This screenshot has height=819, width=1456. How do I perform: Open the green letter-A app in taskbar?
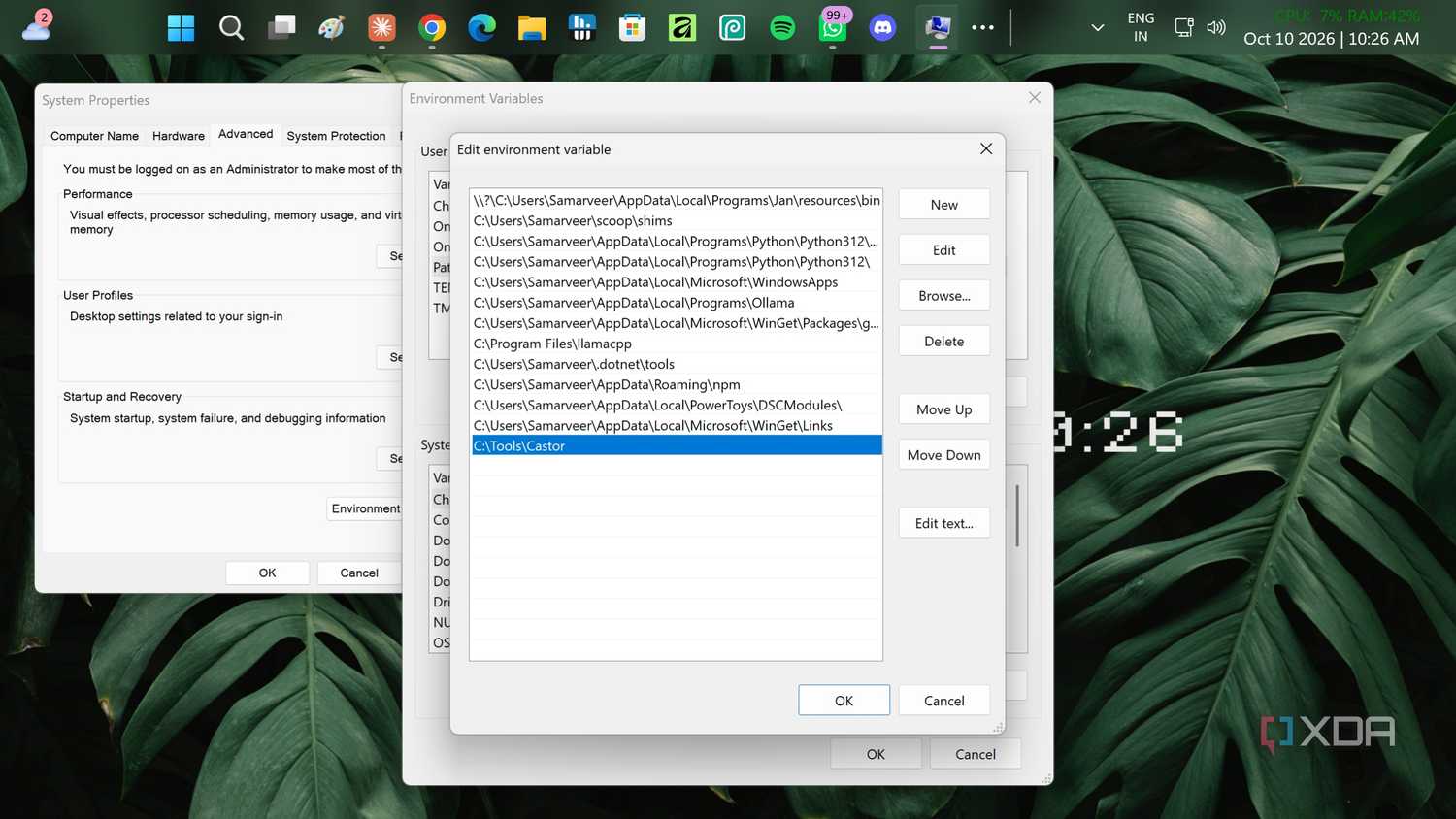point(682,28)
